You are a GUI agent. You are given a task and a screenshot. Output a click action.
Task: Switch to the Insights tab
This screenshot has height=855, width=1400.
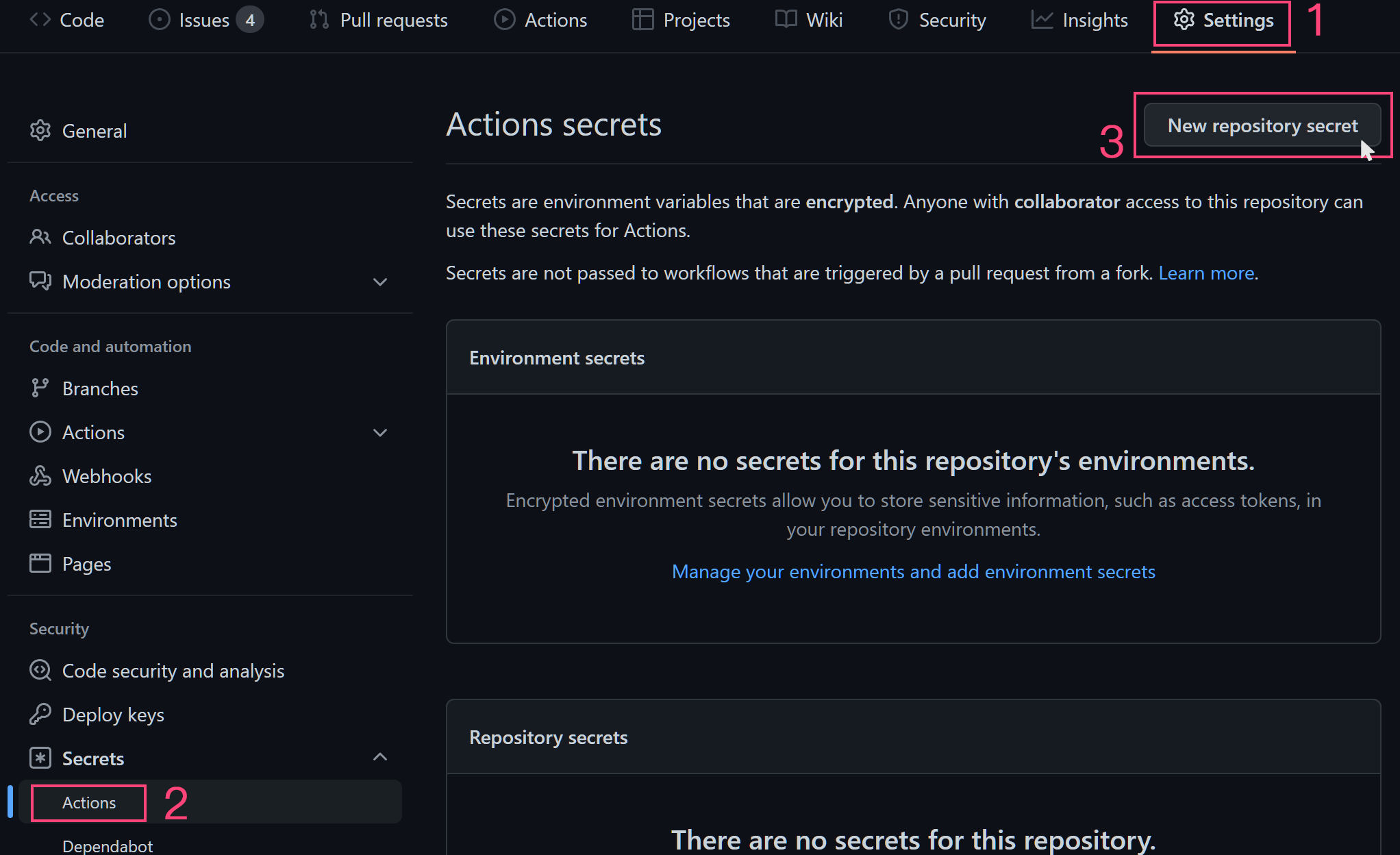(1079, 20)
